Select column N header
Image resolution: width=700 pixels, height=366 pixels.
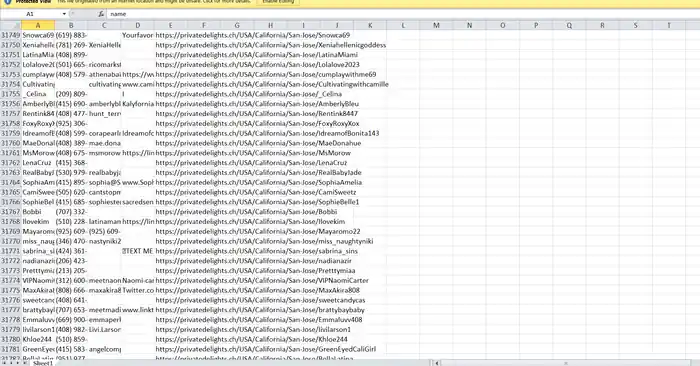pyautogui.click(x=470, y=25)
